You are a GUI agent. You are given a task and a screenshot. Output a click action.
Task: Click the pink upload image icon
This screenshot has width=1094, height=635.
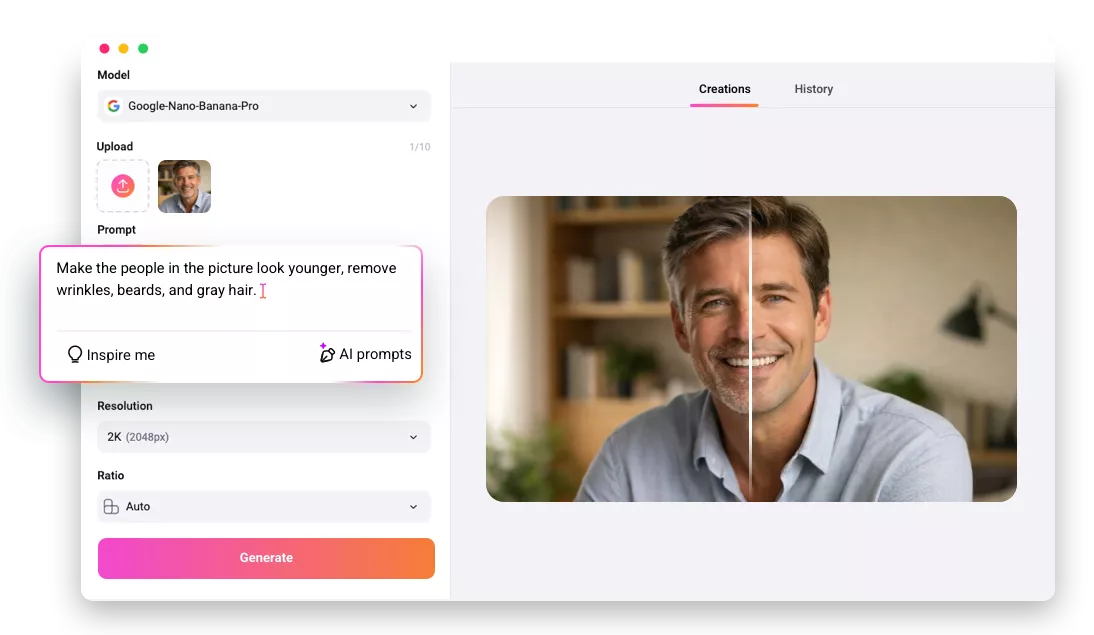click(123, 186)
